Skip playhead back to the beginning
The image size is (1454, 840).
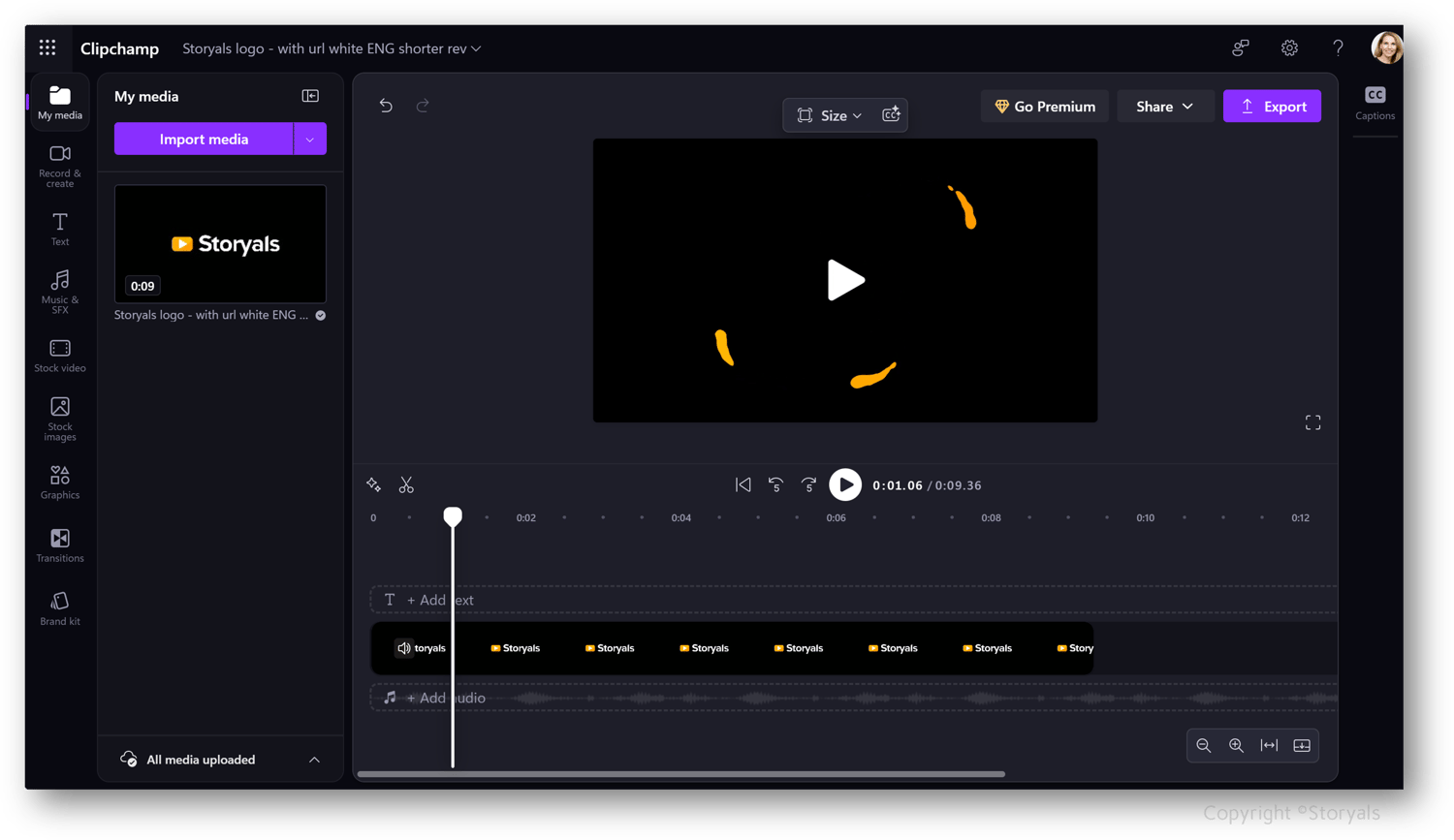coord(743,484)
